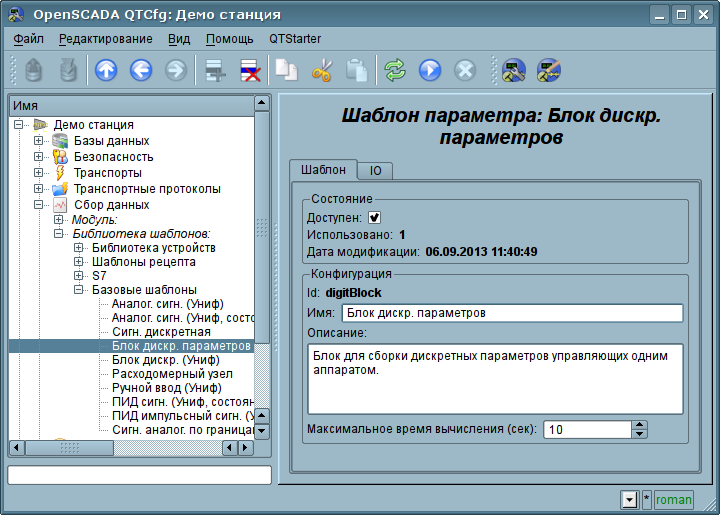The image size is (720, 515).
Task: Copy the item using the copy icon
Action: click(287, 70)
